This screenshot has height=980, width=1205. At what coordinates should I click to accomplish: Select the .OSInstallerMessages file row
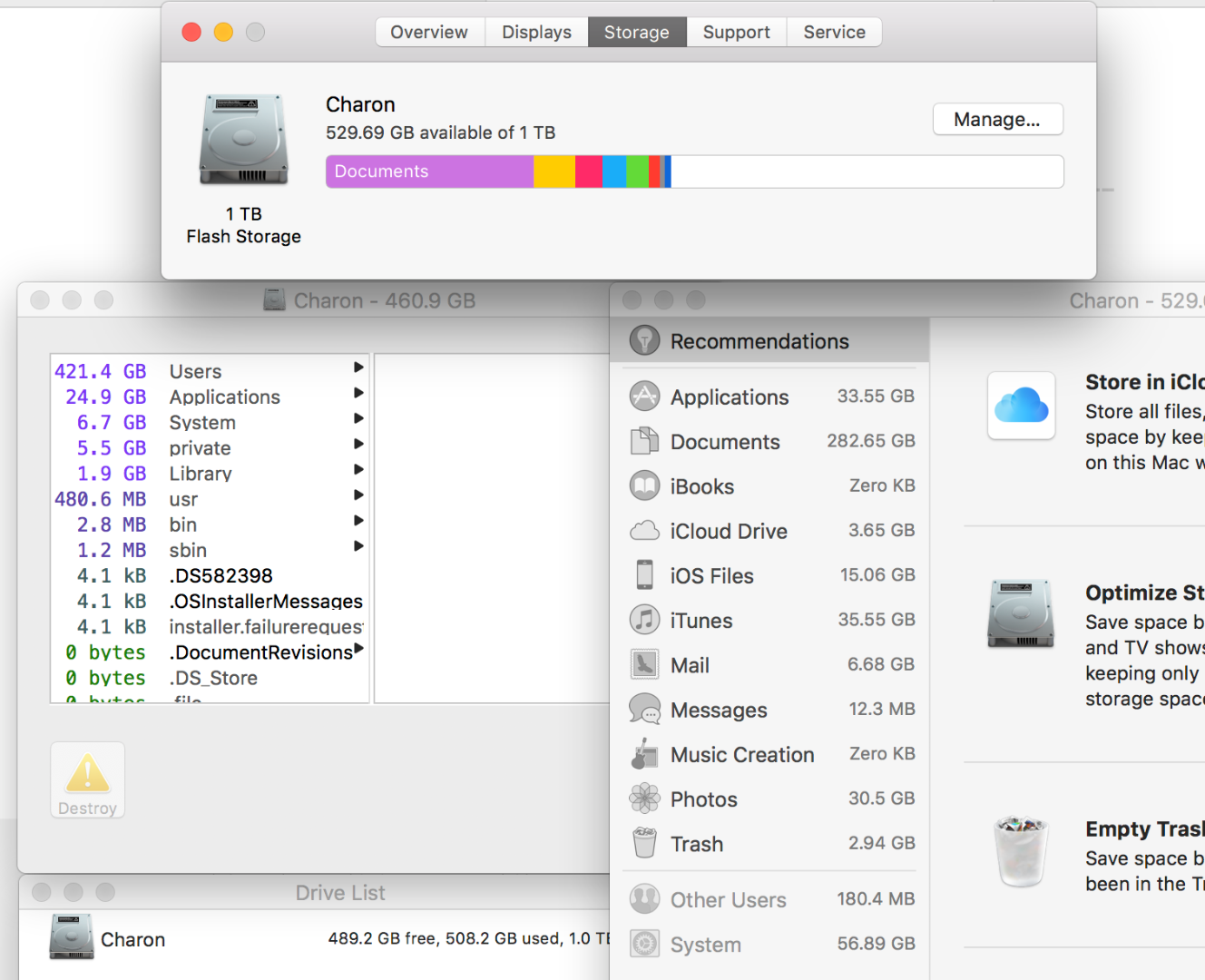coord(210,601)
